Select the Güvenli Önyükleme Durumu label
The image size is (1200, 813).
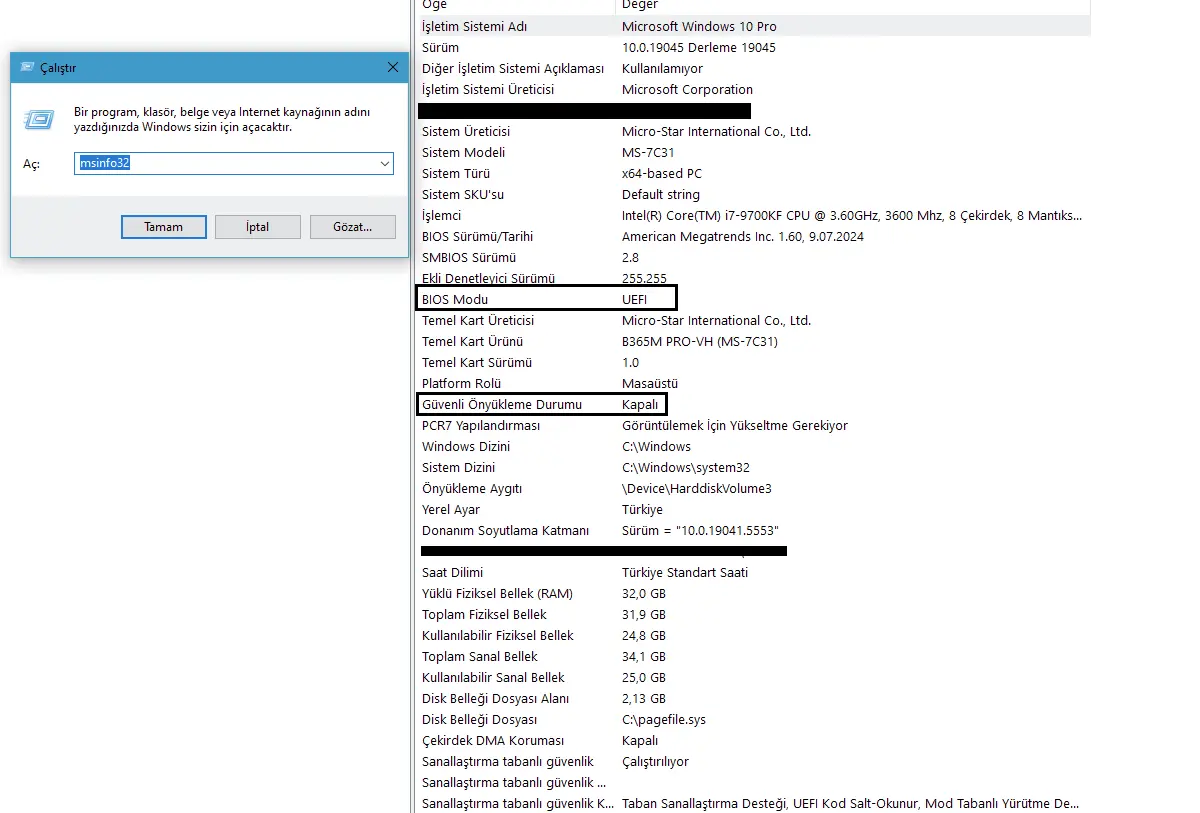click(501, 404)
